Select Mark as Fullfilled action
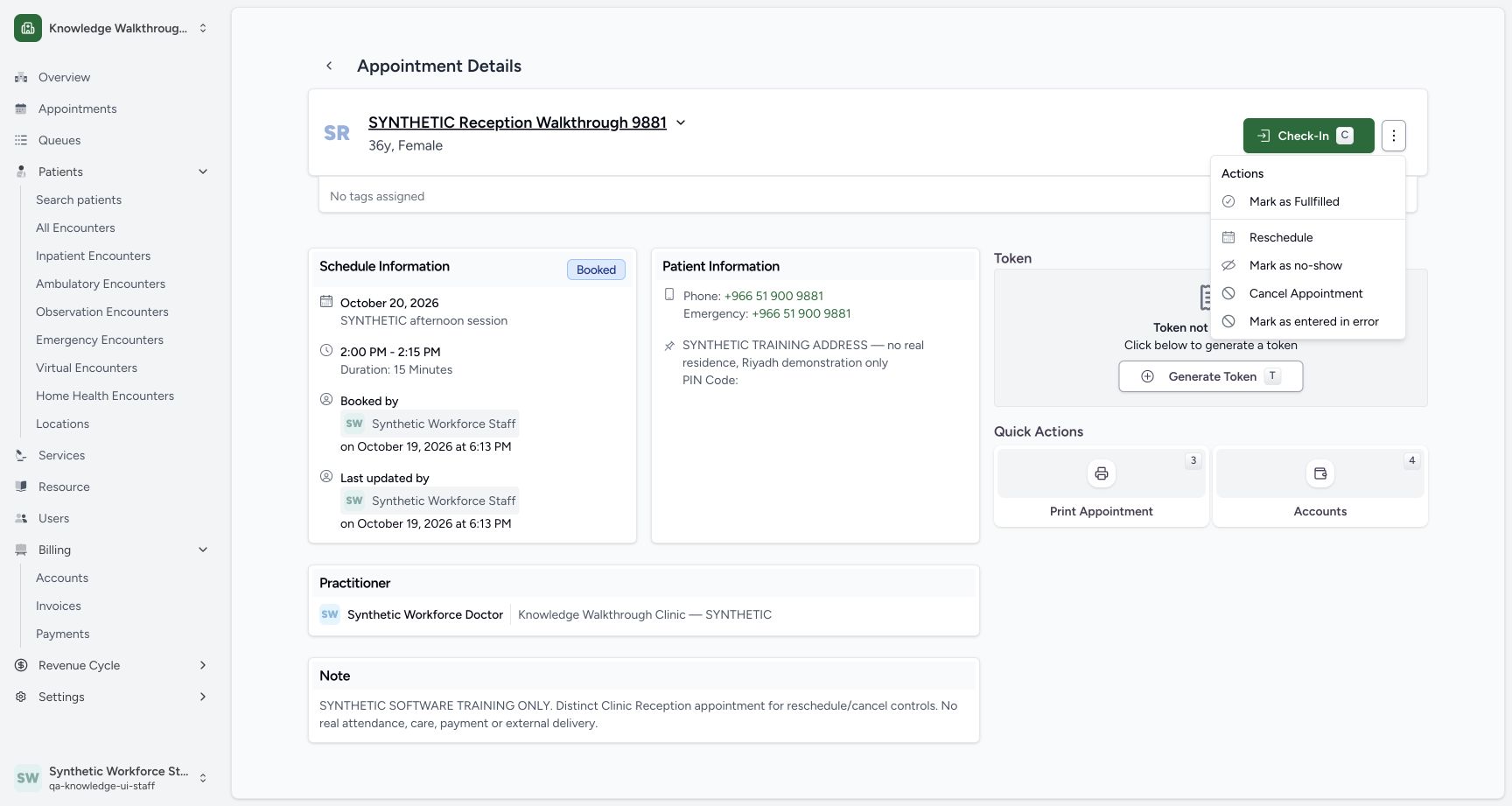The height and width of the screenshot is (806, 1512). click(1307, 201)
